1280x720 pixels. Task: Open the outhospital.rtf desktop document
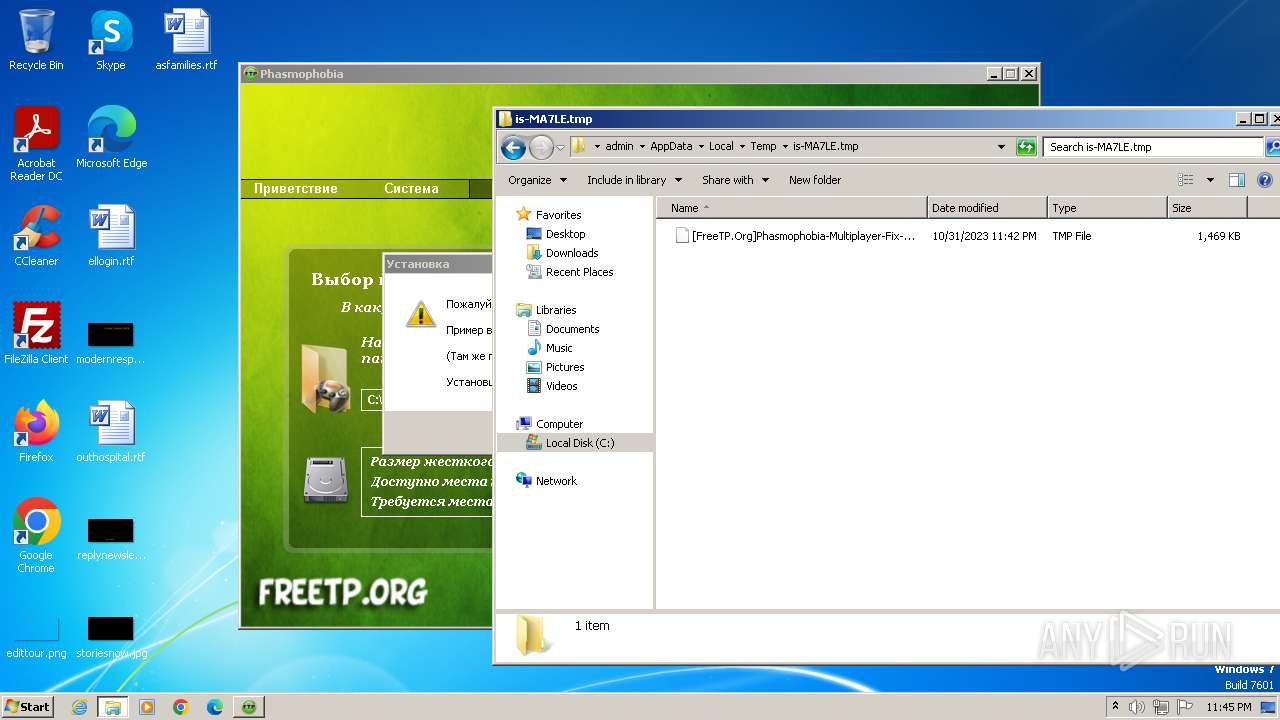coord(111,432)
